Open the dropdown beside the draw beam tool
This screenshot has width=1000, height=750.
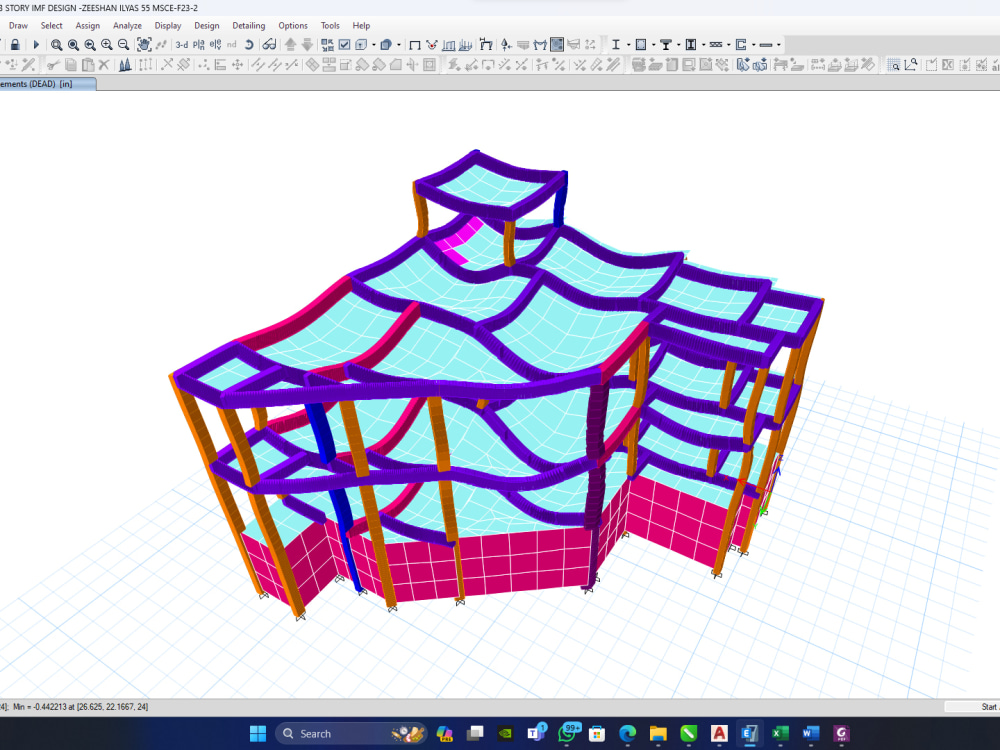(x=627, y=44)
